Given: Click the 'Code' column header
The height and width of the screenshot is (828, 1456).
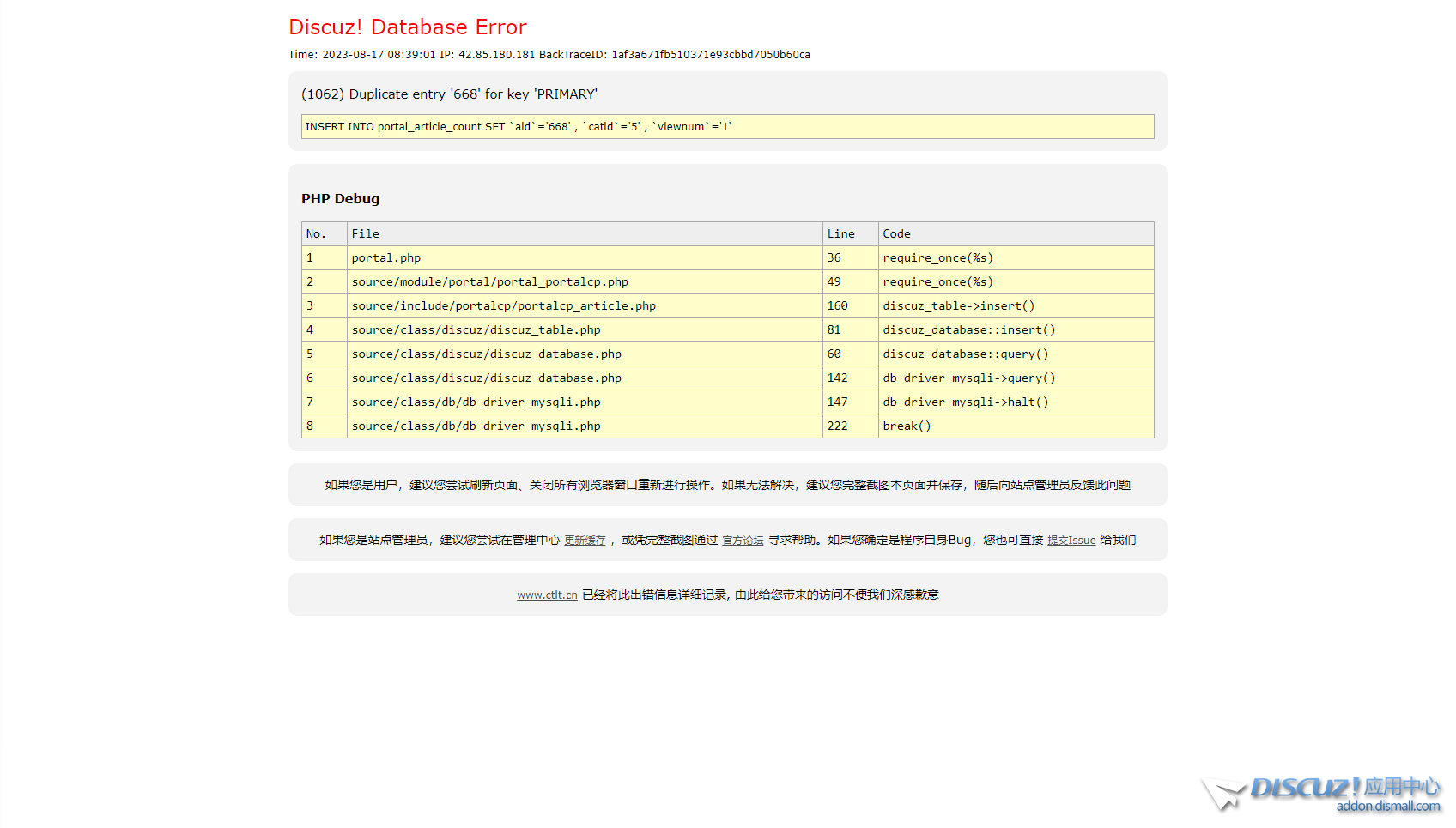Looking at the screenshot, I should pyautogui.click(x=1016, y=234).
